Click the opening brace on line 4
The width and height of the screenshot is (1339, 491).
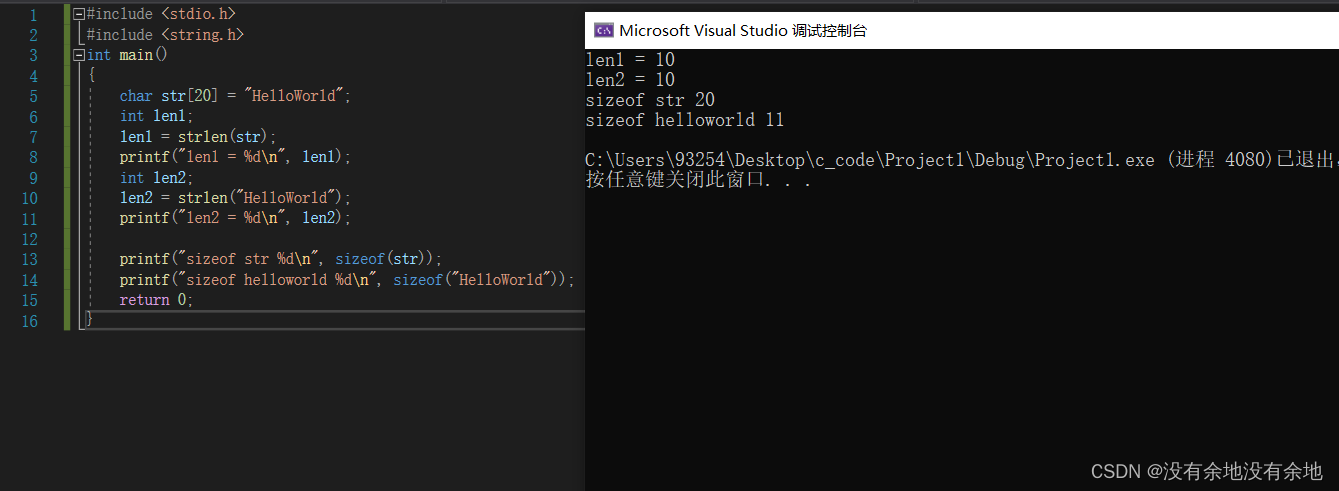[x=91, y=76]
